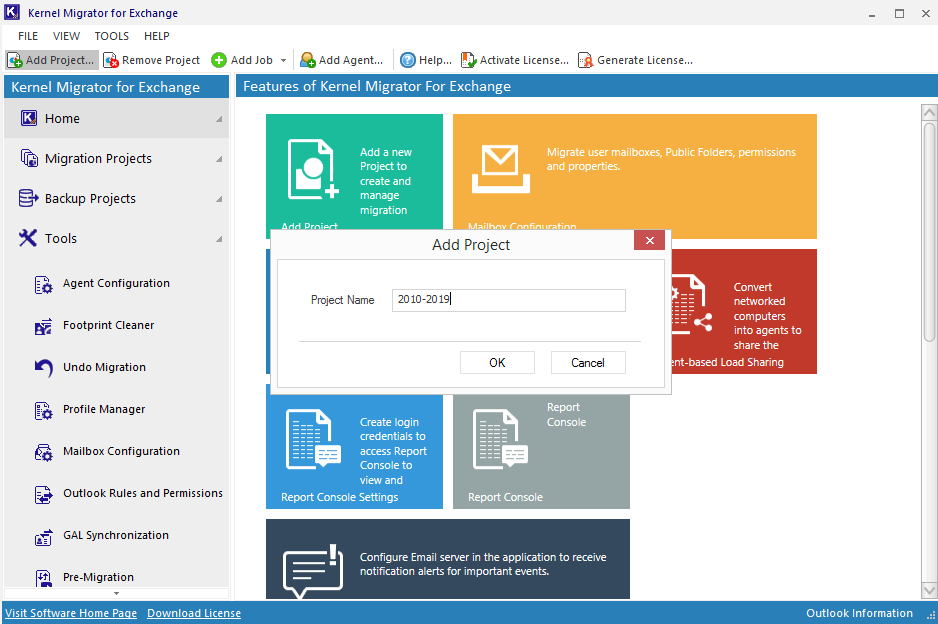The height and width of the screenshot is (624, 938).
Task: Click the Activate License toolbar icon
Action: click(x=468, y=60)
